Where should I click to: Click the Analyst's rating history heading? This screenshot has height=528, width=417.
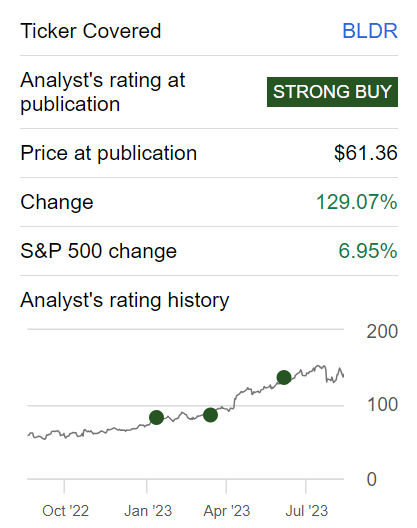point(125,300)
